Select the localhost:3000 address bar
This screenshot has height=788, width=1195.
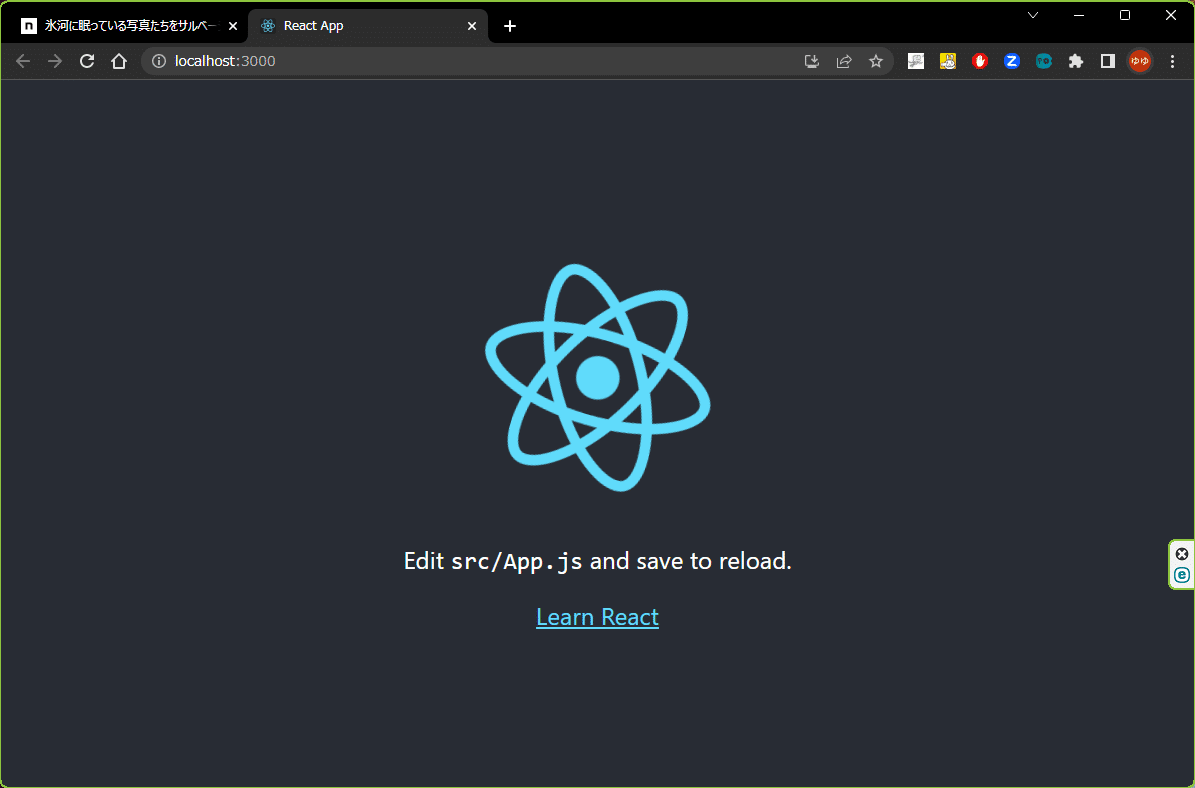click(473, 61)
